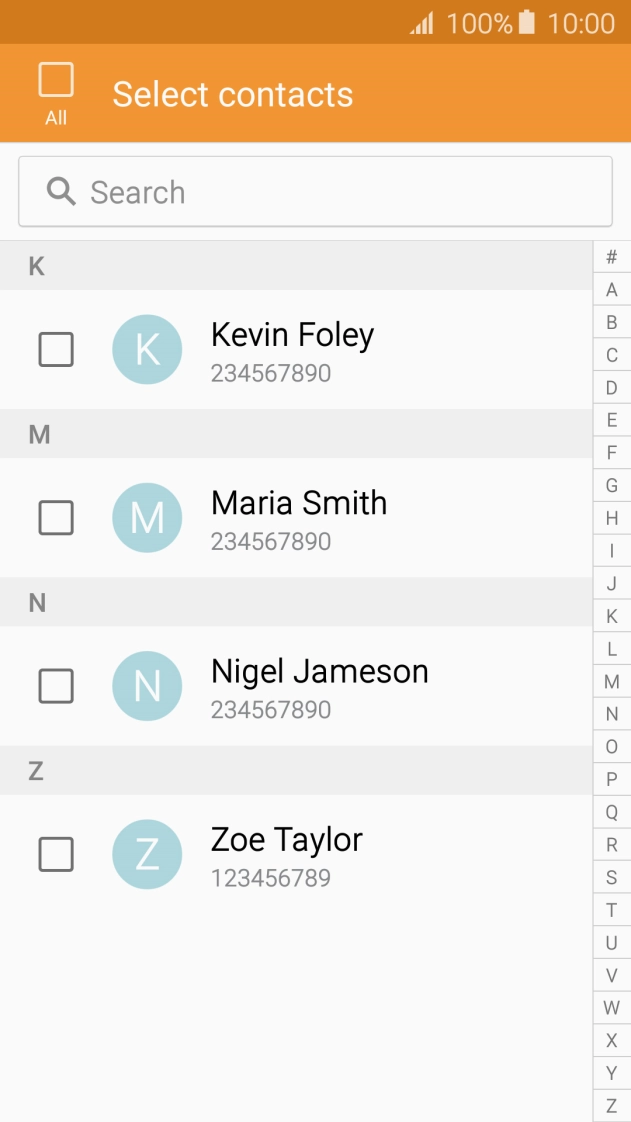Tick Maria Smith's checkbox
The image size is (631, 1122).
point(56,518)
